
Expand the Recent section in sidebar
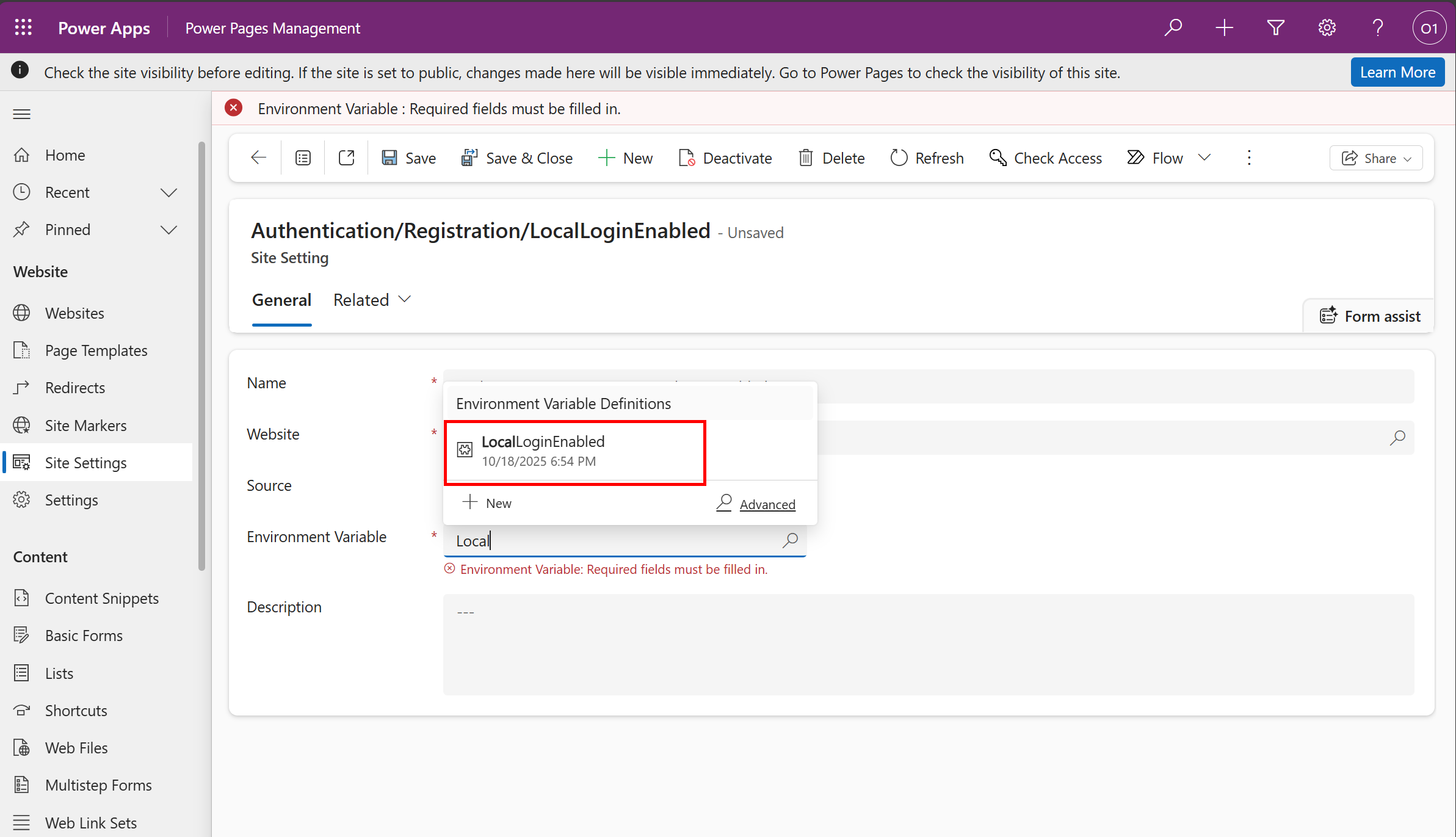coord(169,192)
